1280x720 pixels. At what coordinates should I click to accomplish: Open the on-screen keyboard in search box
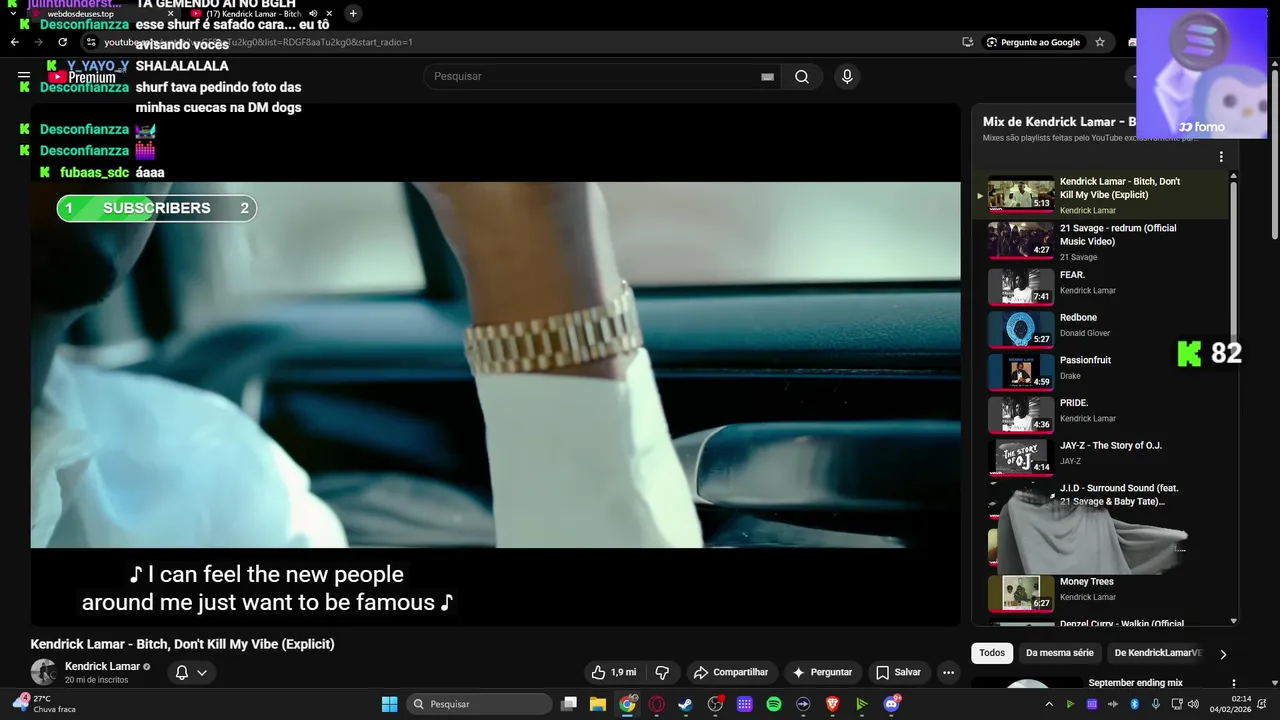(767, 76)
